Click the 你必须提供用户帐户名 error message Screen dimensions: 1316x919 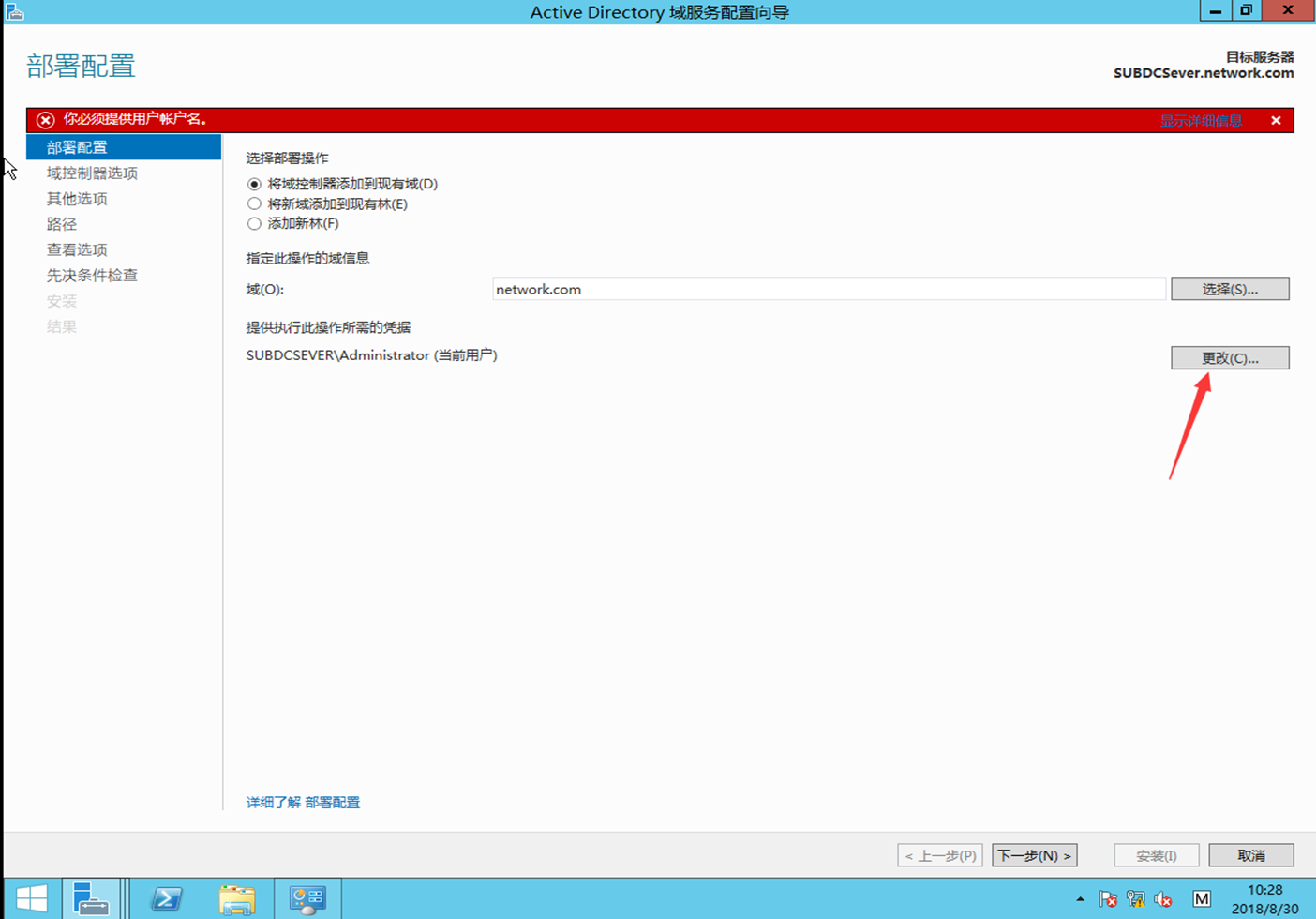(135, 119)
